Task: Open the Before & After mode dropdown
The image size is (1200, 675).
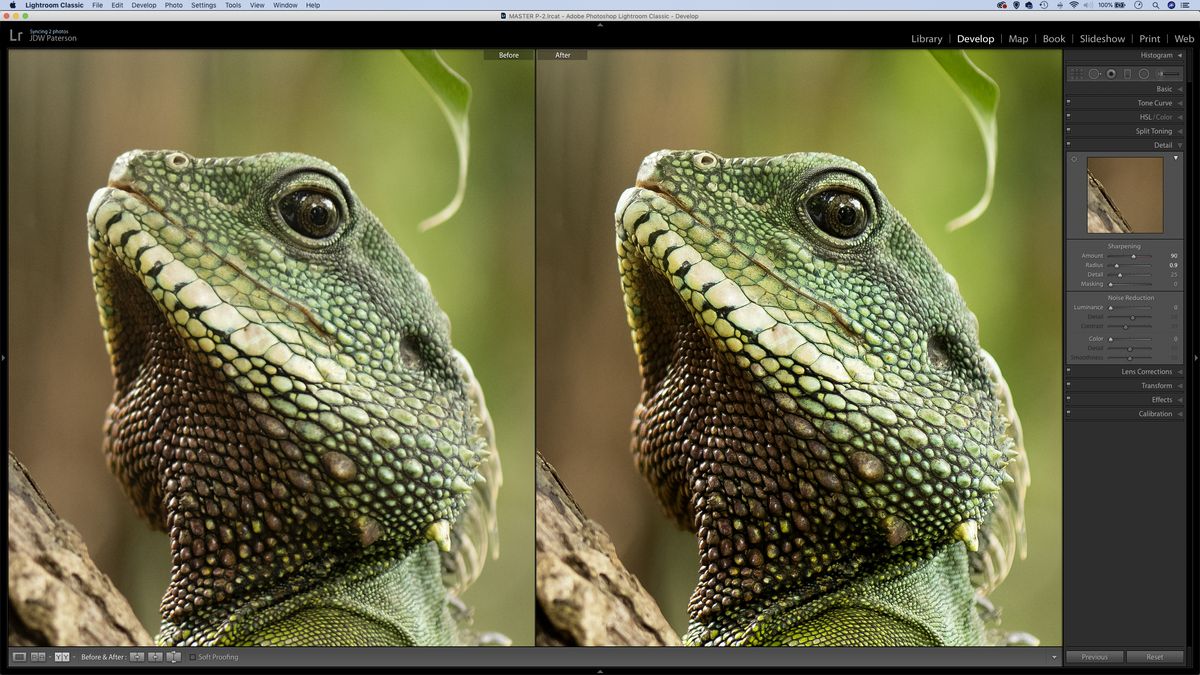Action: [x=75, y=657]
